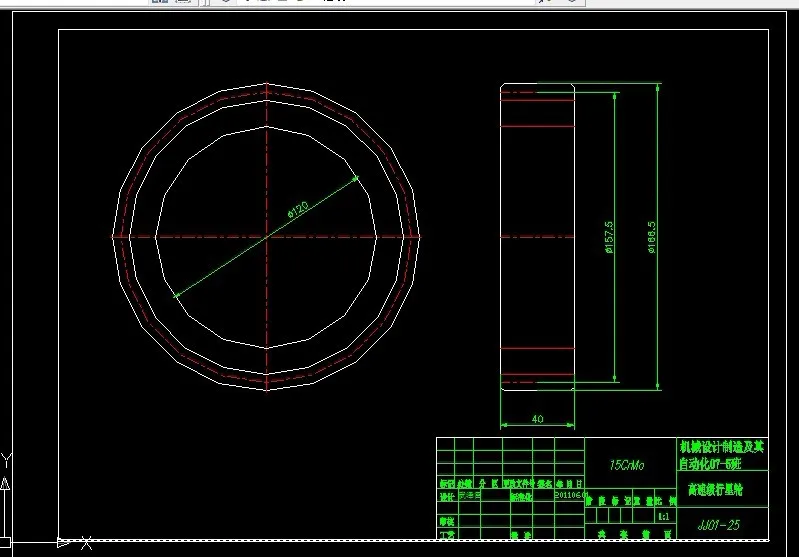This screenshot has width=799, height=557.
Task: Click the 审核 label in title block
Action: 446,521
